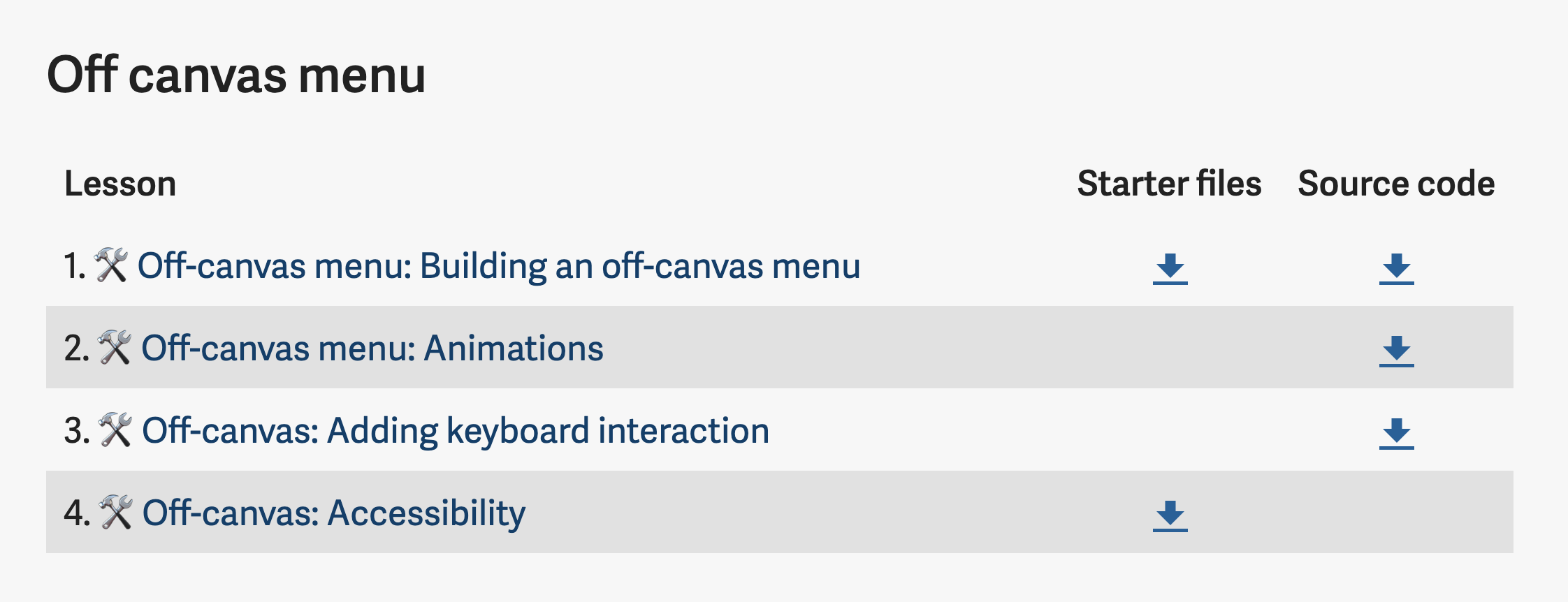The width and height of the screenshot is (1568, 602).
Task: Click the Starter files column header
Action: tap(1168, 183)
